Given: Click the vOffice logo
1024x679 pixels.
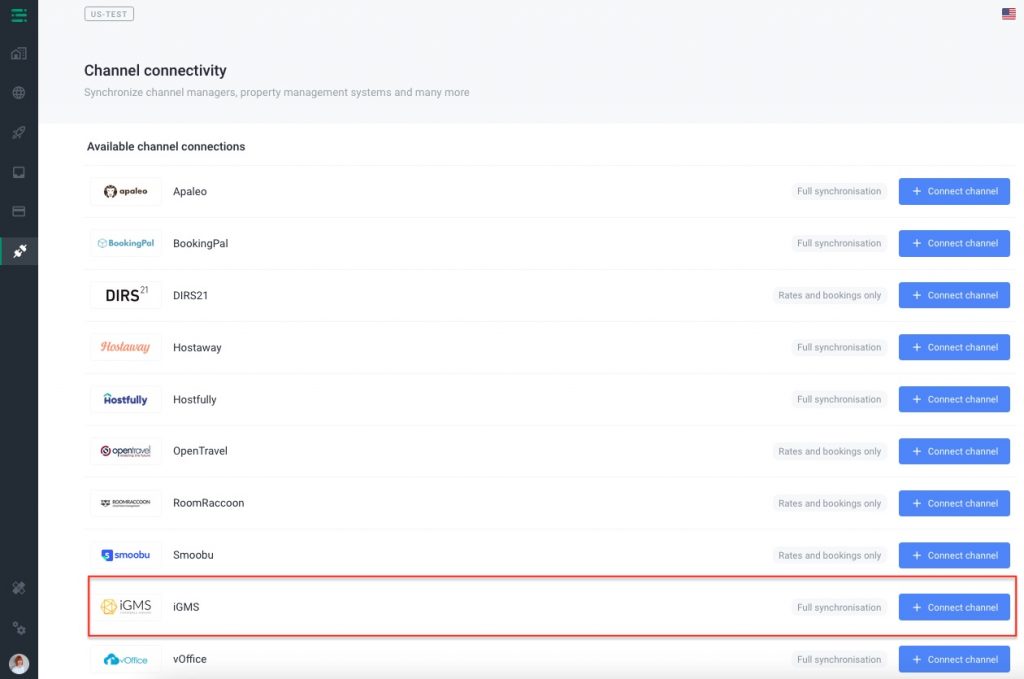Looking at the screenshot, I should 125,659.
